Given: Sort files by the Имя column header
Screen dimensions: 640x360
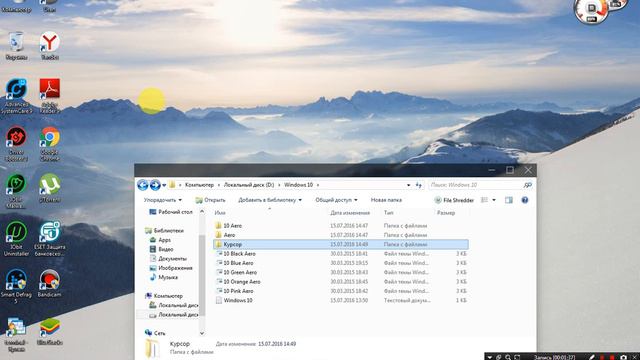Looking at the screenshot, I should coord(220,213).
